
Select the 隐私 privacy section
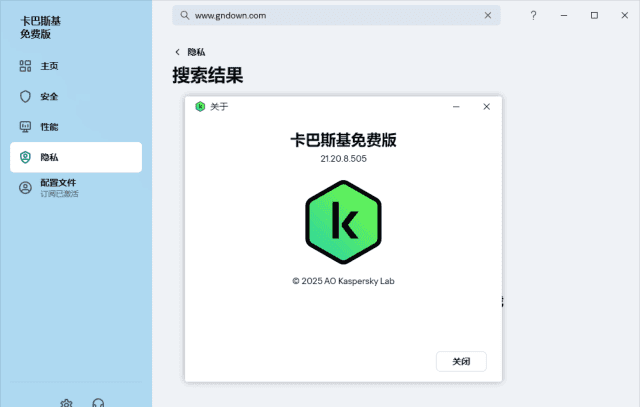76,157
